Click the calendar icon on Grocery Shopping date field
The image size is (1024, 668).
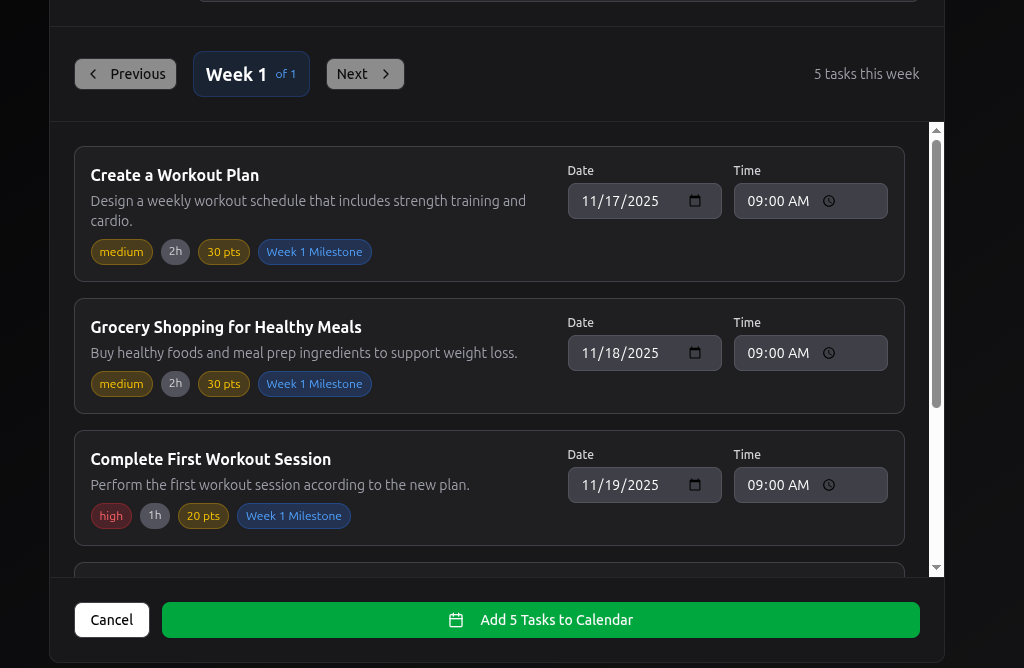(x=695, y=353)
